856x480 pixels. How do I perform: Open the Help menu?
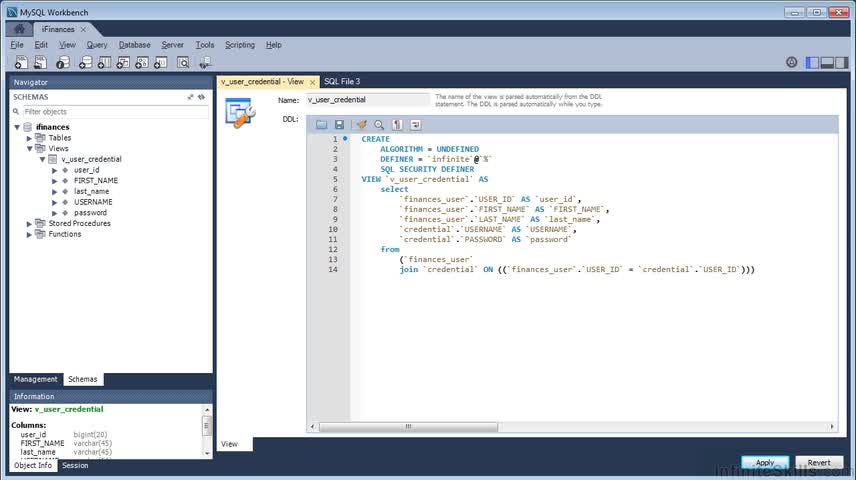tap(274, 45)
